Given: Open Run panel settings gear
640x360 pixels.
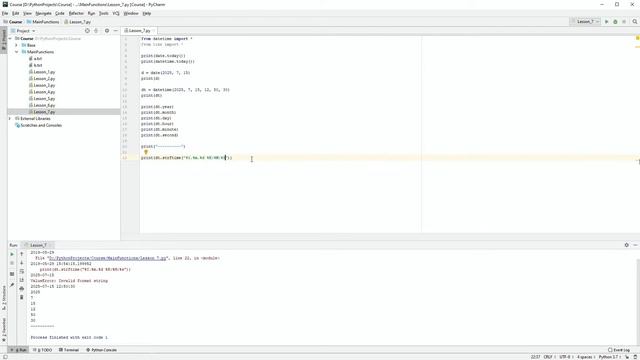Looking at the screenshot, I should (x=627, y=245).
